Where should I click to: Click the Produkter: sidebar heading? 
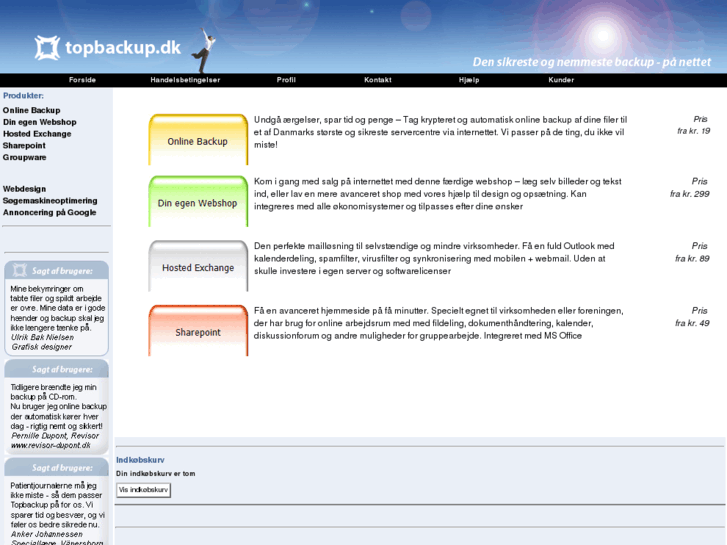coord(23,96)
